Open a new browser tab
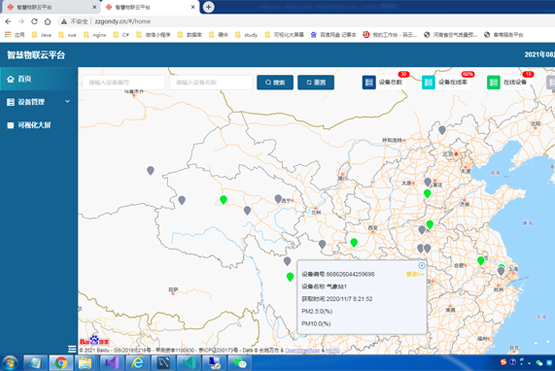 tap(208, 7)
